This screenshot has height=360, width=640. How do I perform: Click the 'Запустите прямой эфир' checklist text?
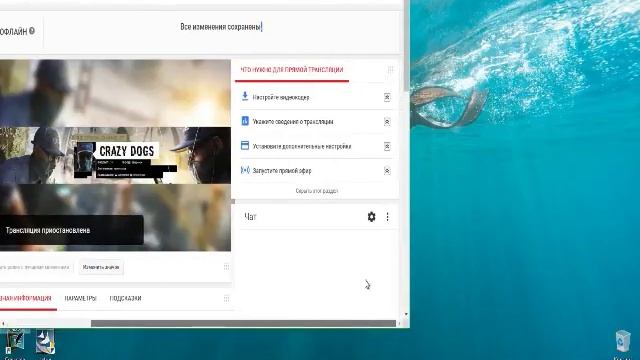pyautogui.click(x=282, y=171)
